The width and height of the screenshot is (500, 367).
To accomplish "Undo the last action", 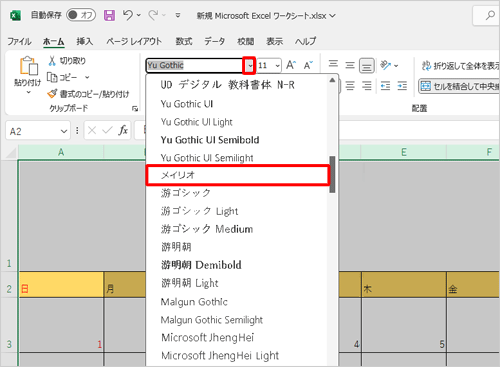I will pos(128,15).
